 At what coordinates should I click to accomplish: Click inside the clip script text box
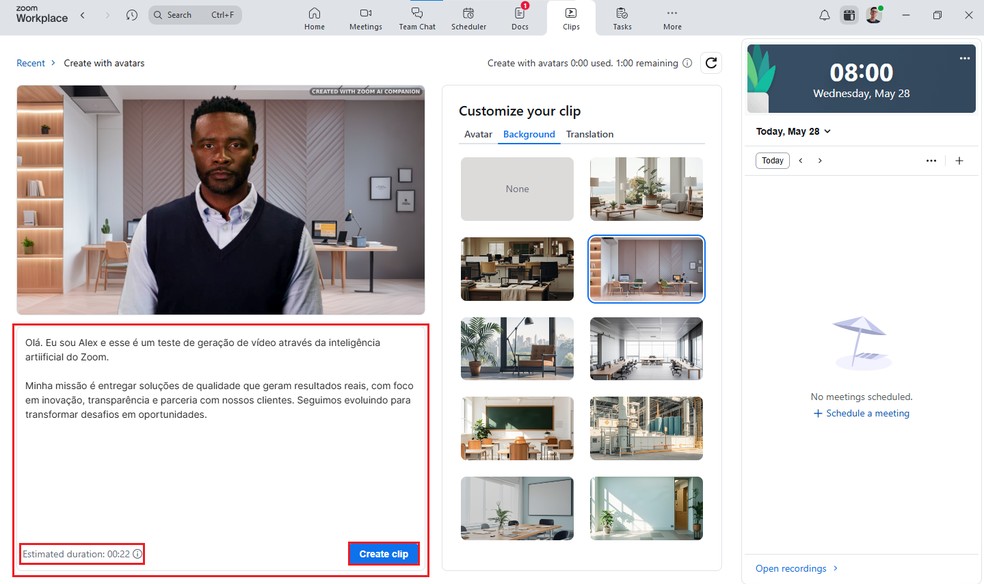click(x=220, y=460)
